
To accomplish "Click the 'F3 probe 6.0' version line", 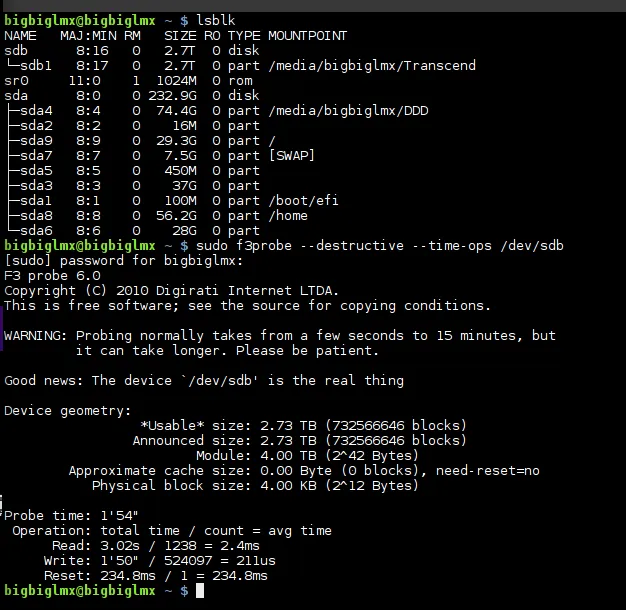I will click(52, 276).
